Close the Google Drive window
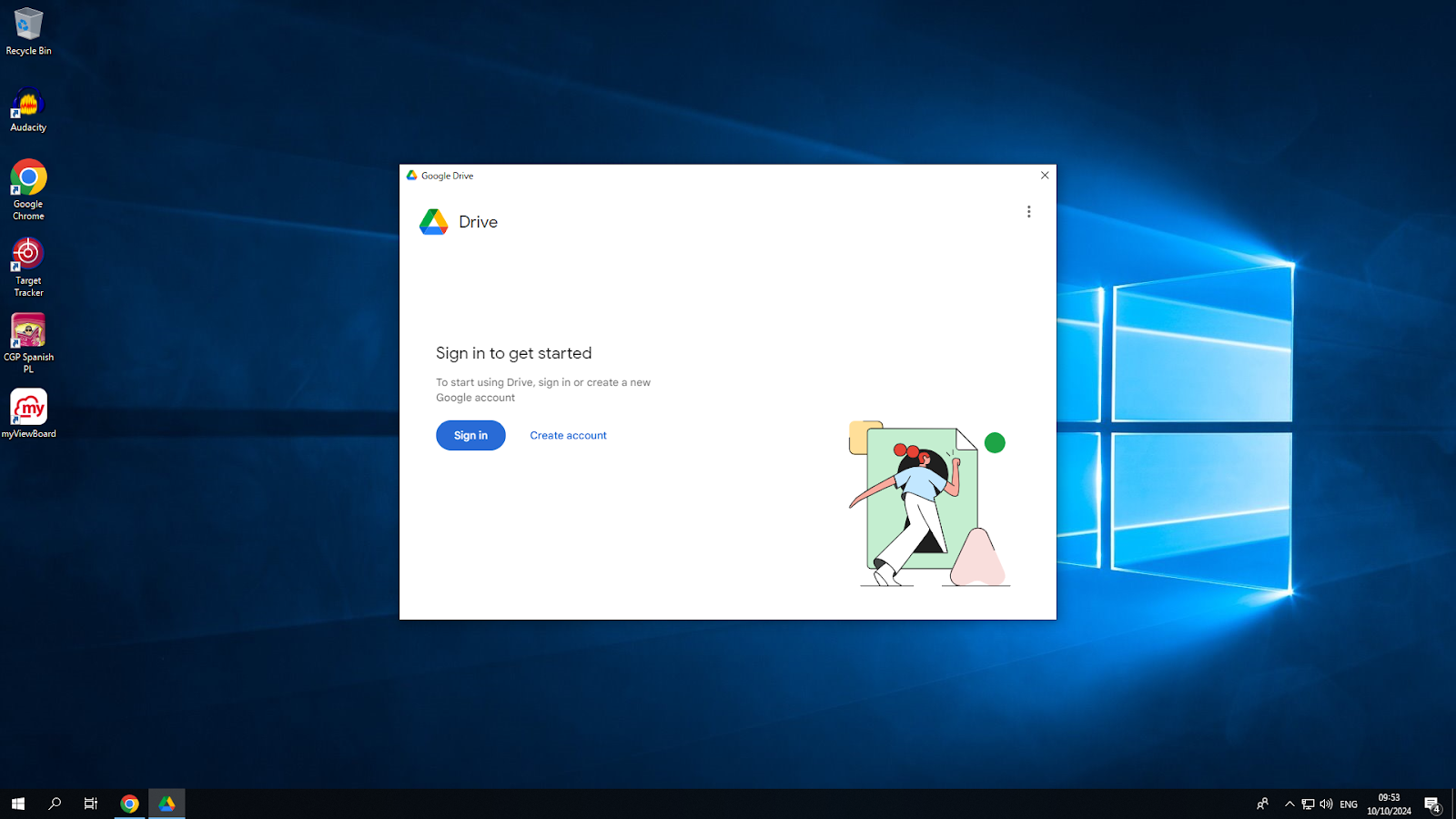1456x819 pixels. pos(1045,176)
